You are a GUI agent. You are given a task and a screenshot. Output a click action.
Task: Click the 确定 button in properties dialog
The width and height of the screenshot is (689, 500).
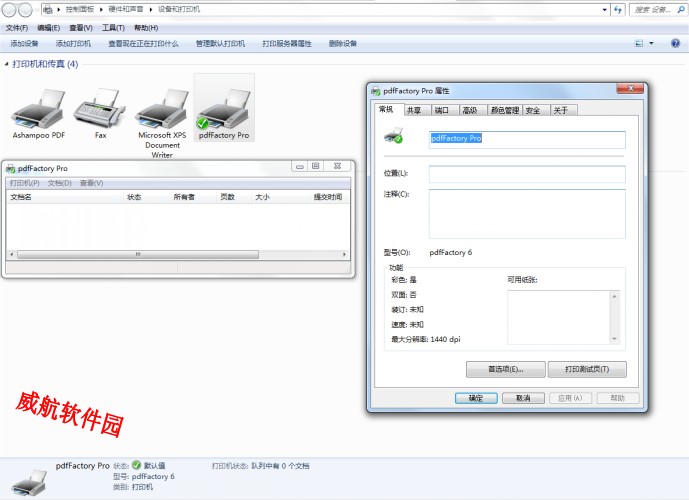coord(476,398)
